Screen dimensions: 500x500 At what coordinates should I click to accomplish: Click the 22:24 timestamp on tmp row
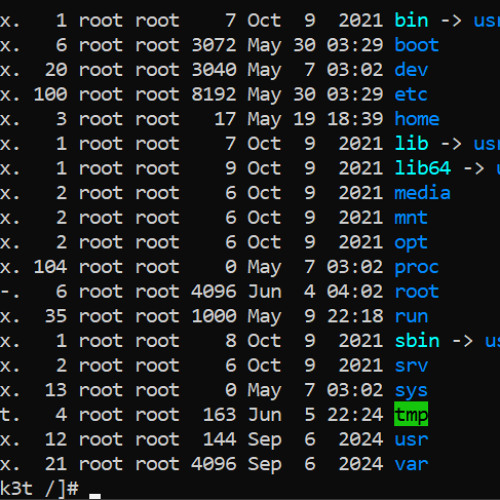tap(355, 414)
